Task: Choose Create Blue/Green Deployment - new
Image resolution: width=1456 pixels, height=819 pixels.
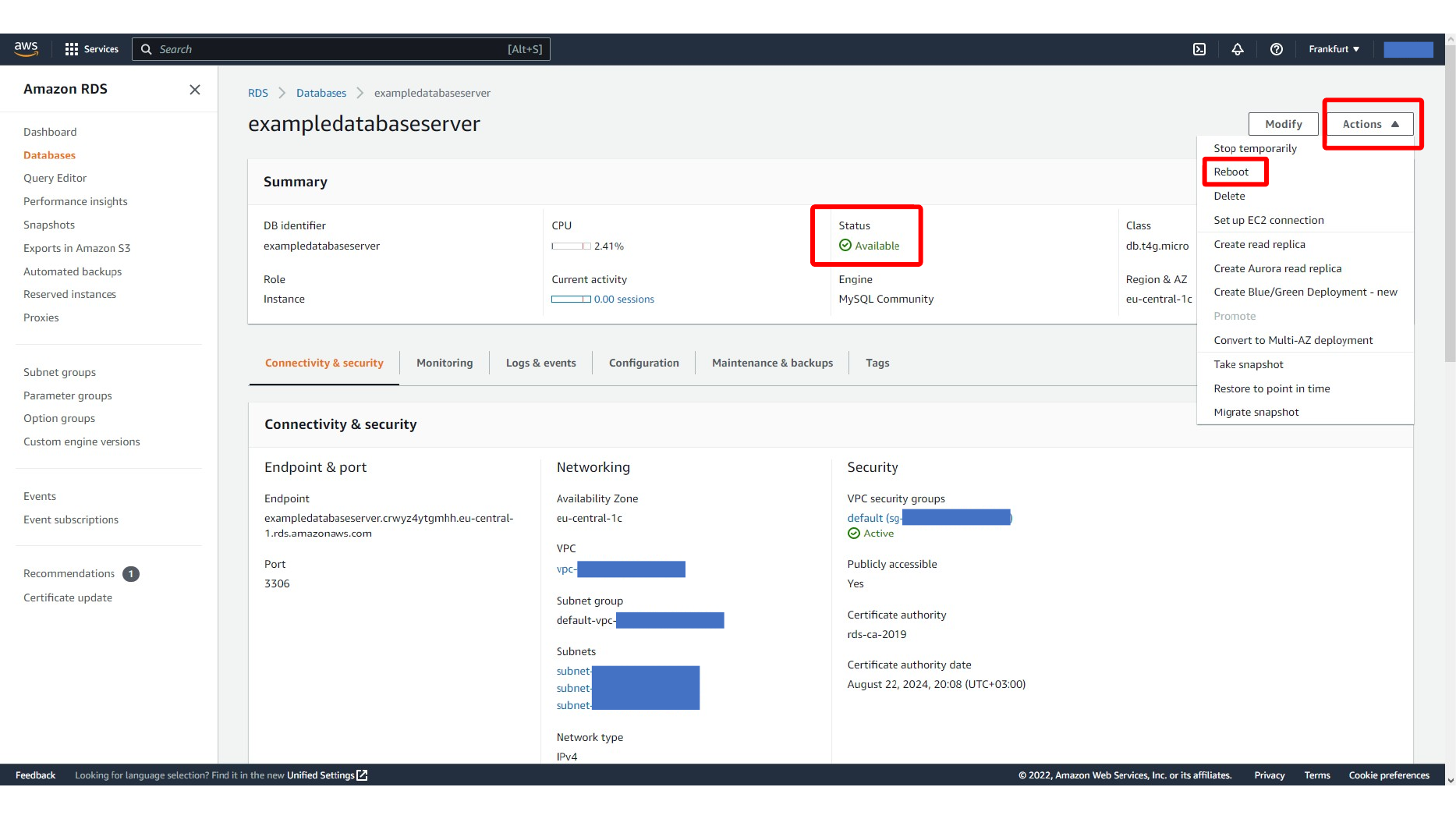Action: 1305,292
